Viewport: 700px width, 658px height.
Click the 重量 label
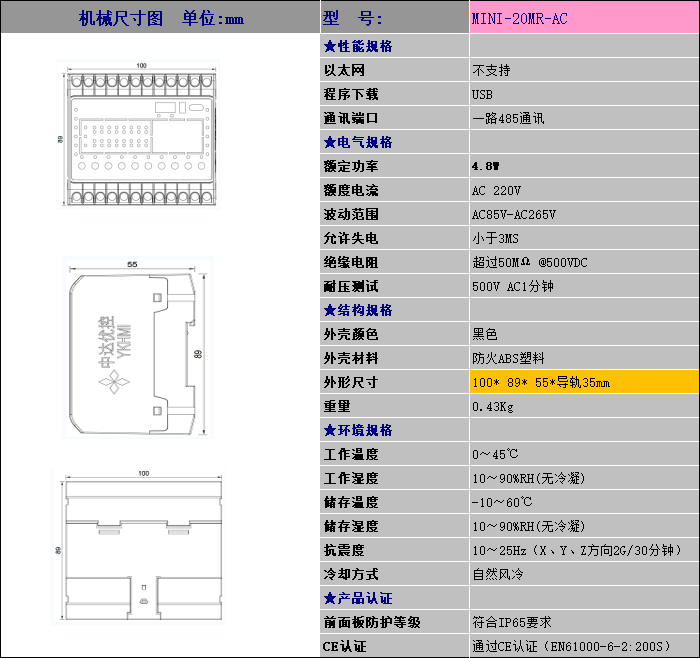(x=337, y=406)
